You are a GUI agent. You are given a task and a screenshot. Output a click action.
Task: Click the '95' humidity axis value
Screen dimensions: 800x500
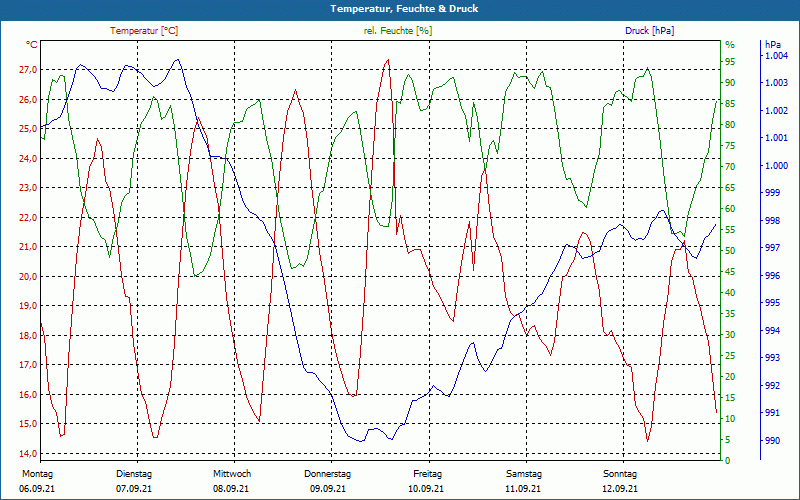point(730,62)
